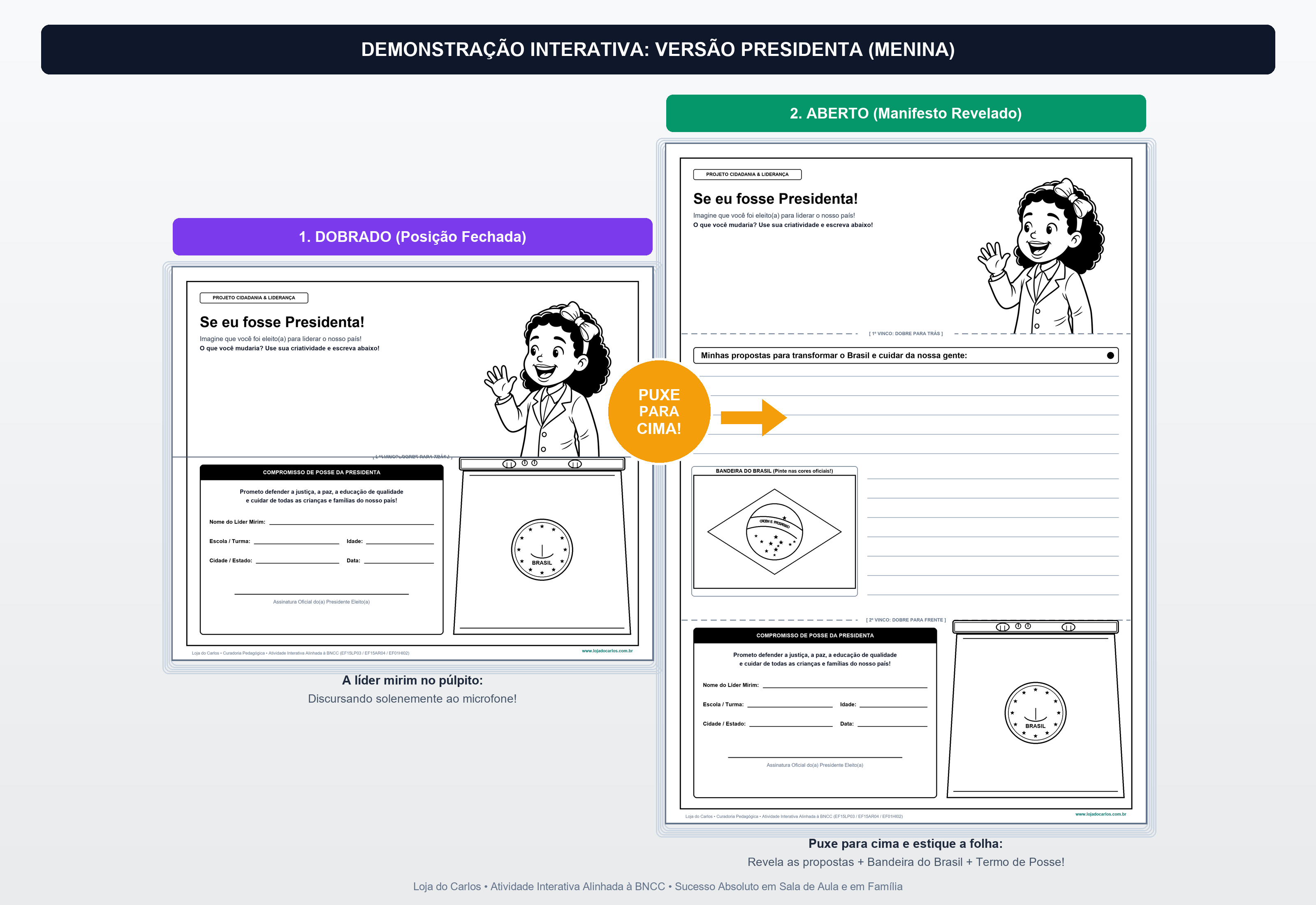The image size is (1316, 905).
Task: Click the BRASIL seal on open sheet podium
Action: click(x=1036, y=713)
